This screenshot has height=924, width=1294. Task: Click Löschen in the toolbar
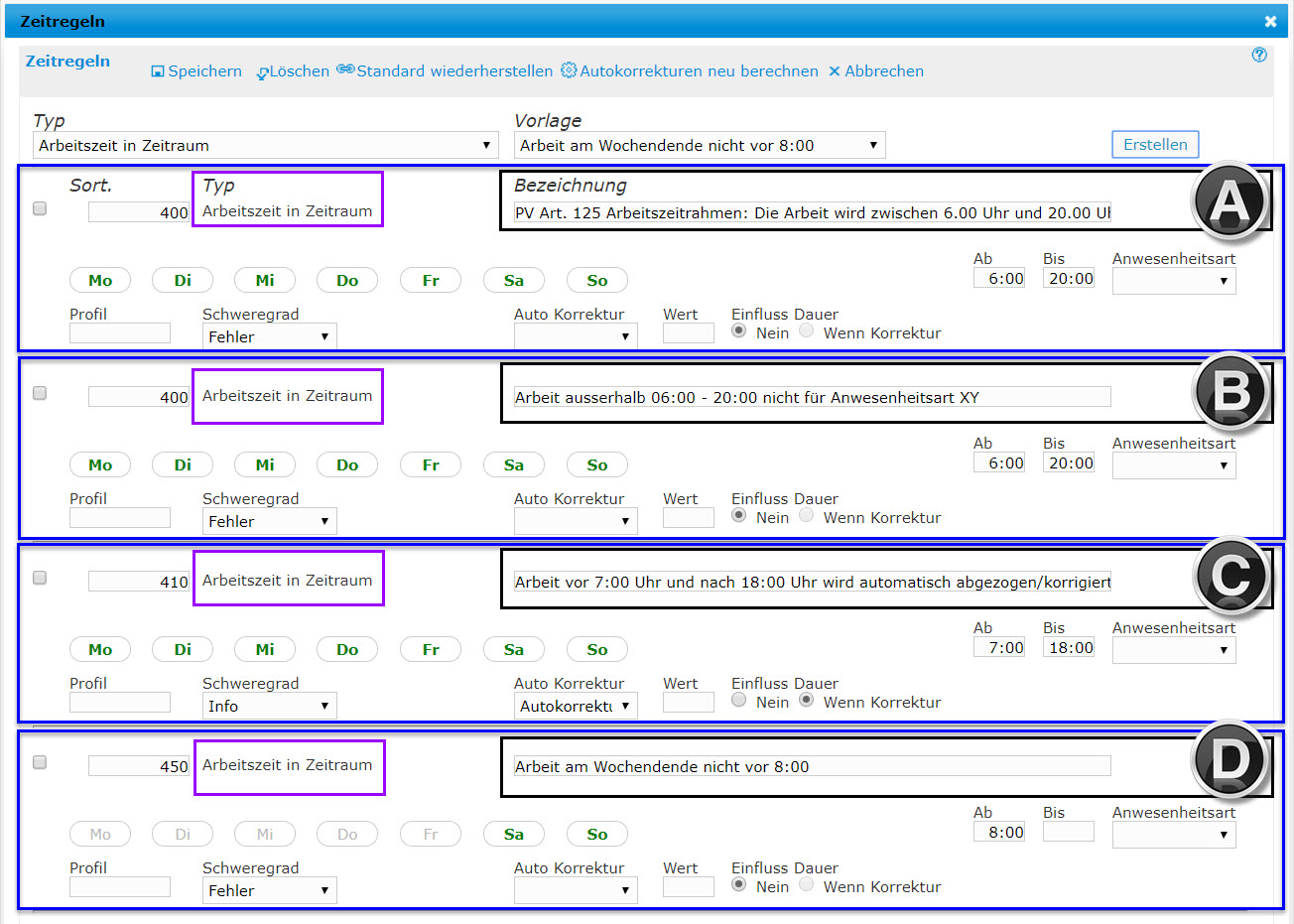click(293, 71)
